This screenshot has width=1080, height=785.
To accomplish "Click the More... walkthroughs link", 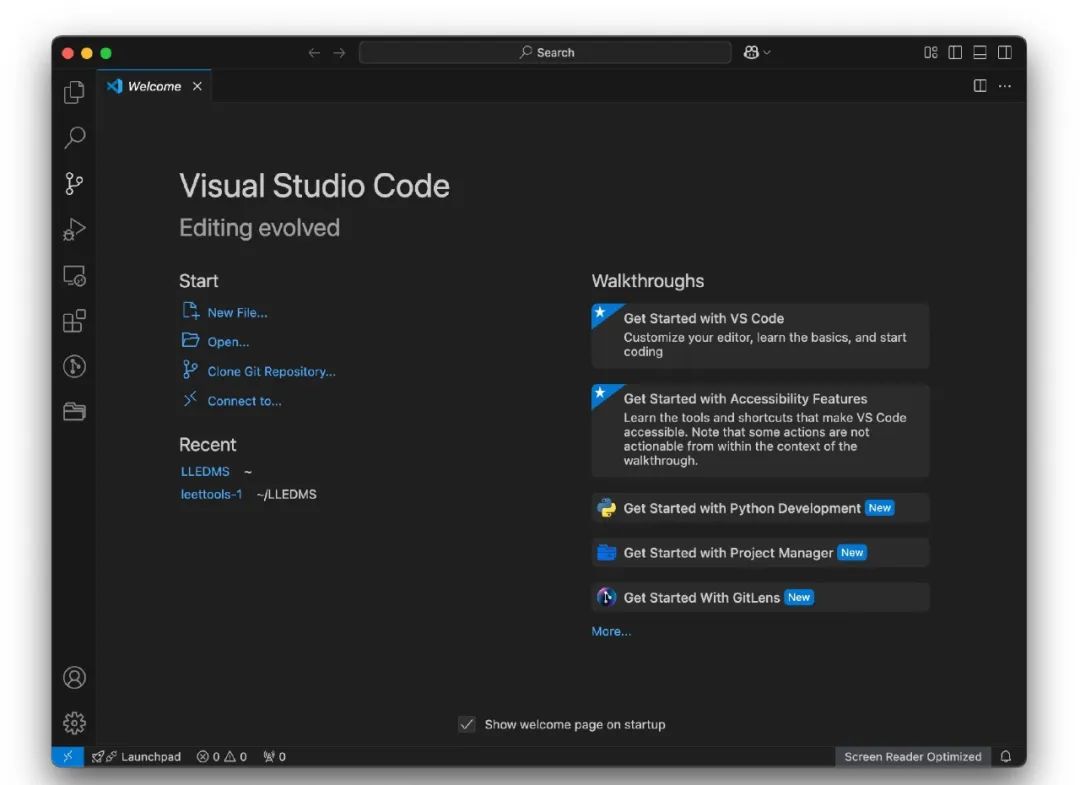I will coord(611,631).
